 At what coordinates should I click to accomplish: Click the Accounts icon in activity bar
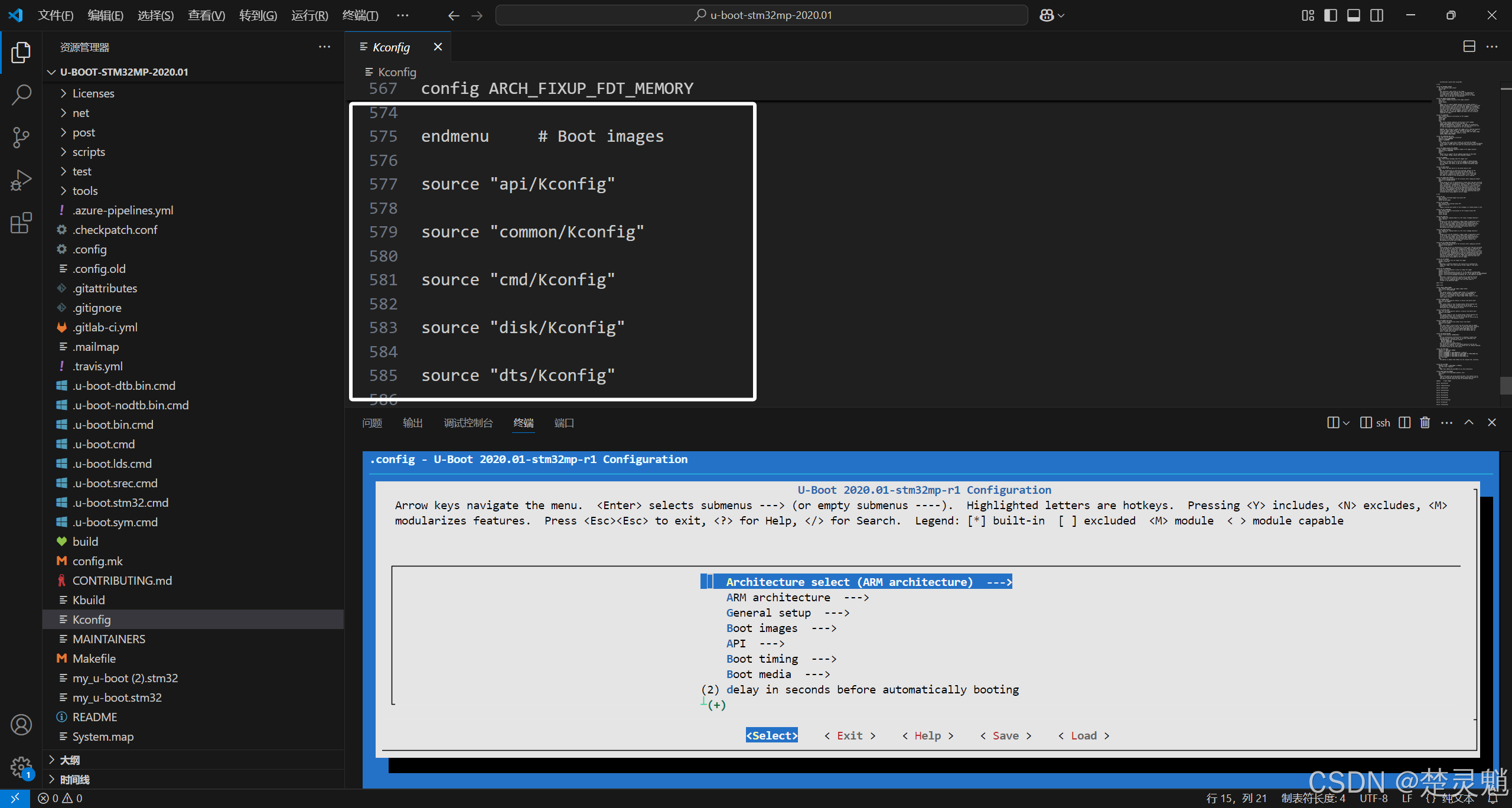coord(21,725)
